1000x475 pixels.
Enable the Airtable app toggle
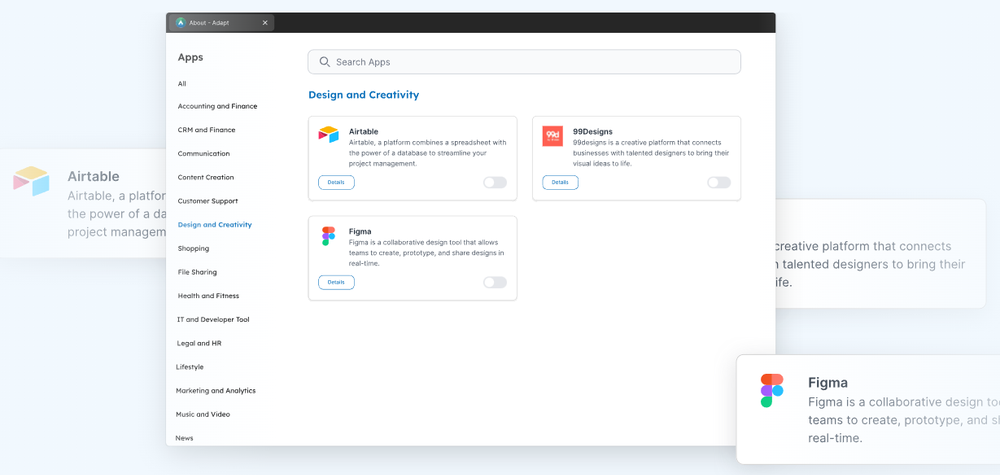(495, 182)
